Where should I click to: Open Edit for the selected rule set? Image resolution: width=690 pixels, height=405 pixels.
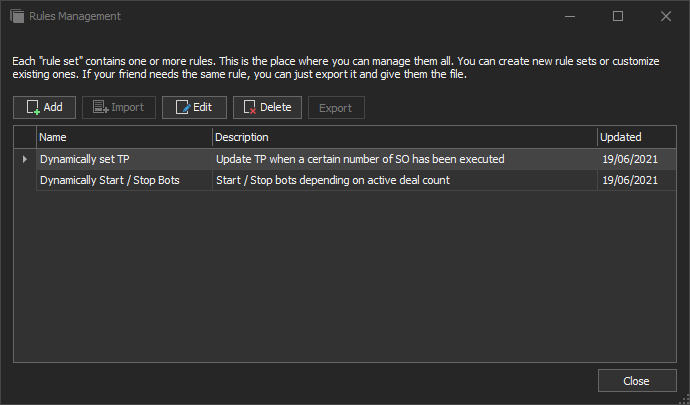194,107
